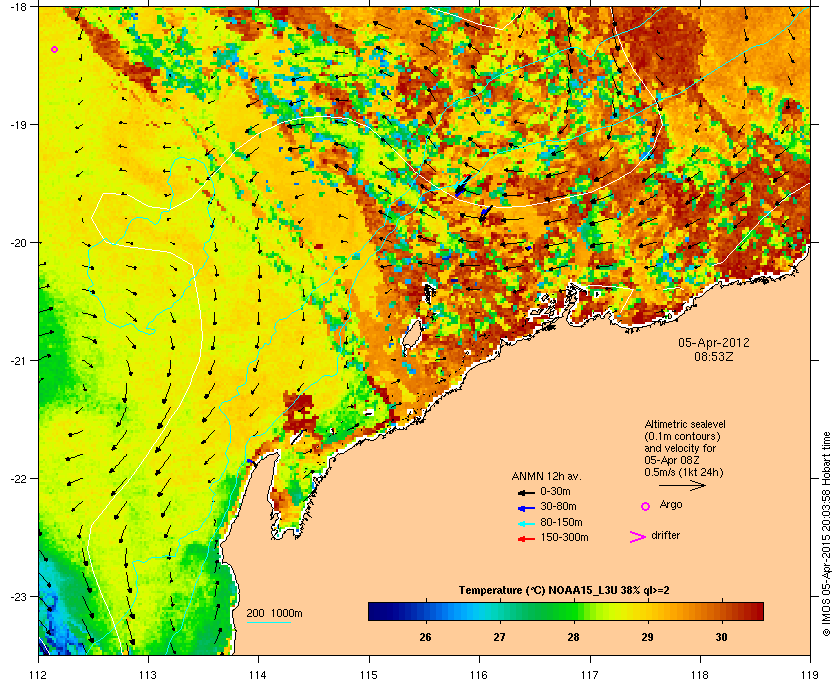Click the cyan 27°C section of colorbar
This screenshot has height=680, width=840.
pos(499,611)
